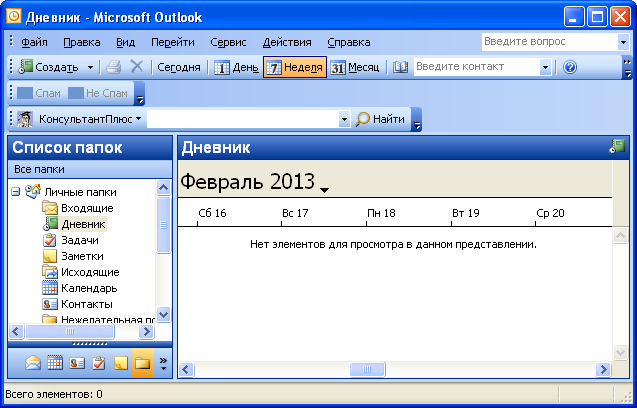This screenshot has height=408, width=637.
Task: Open the Действия menu
Action: click(287, 42)
